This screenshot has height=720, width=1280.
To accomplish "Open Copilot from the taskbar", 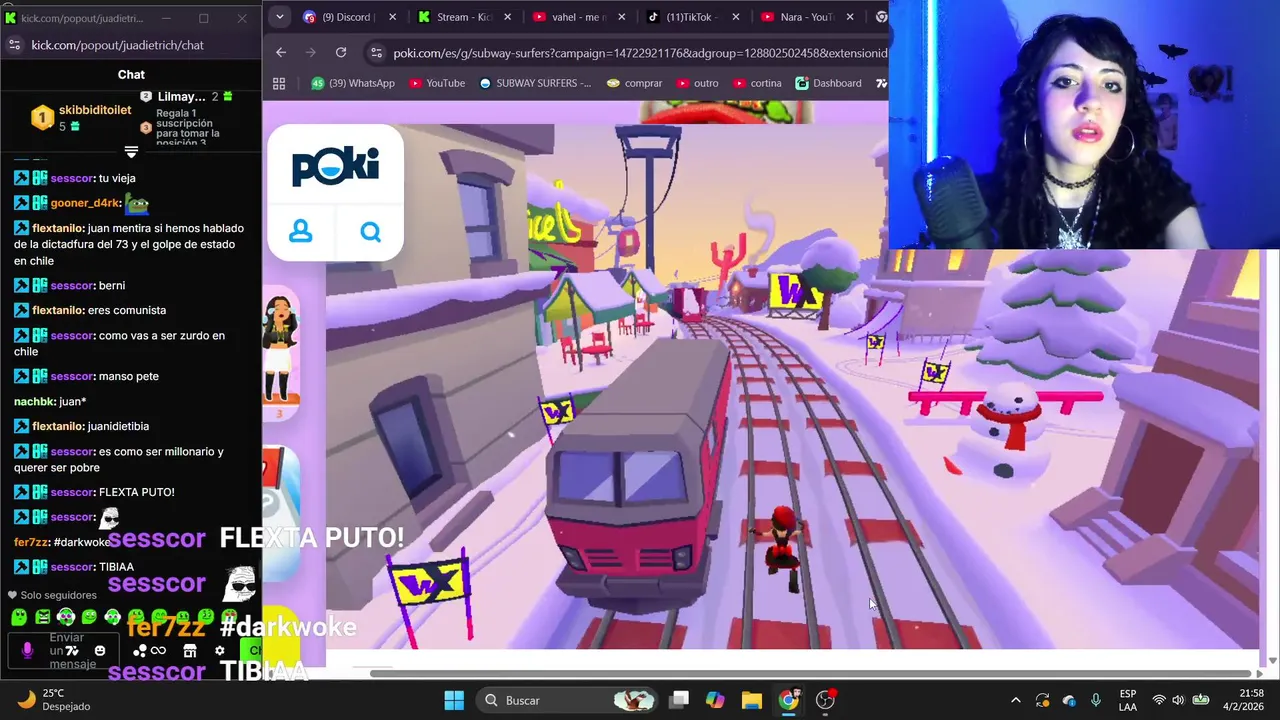I will tap(715, 700).
